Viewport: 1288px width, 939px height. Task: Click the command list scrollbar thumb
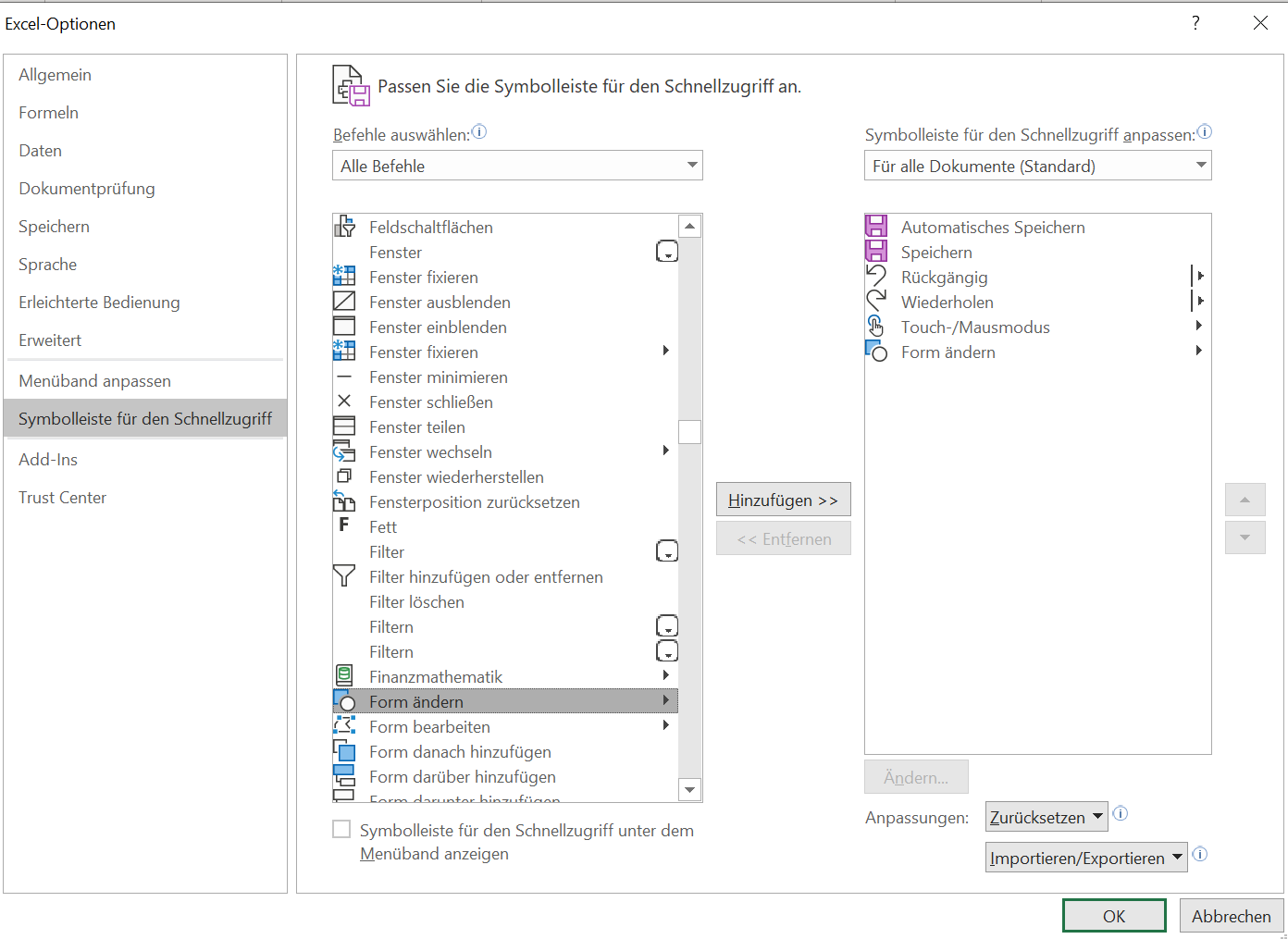689,432
